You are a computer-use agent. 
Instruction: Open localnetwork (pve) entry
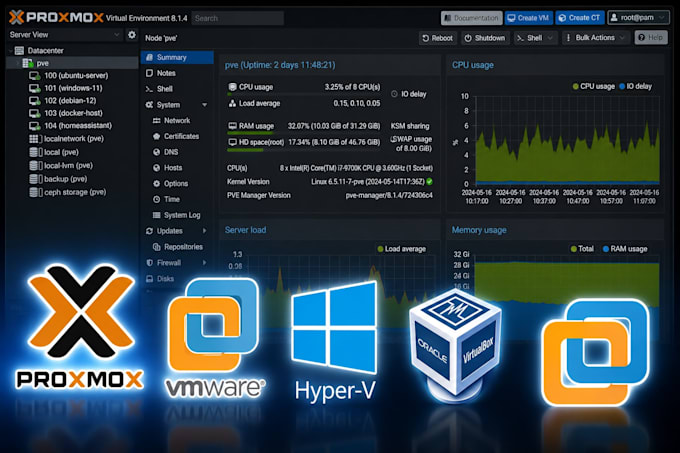point(66,139)
